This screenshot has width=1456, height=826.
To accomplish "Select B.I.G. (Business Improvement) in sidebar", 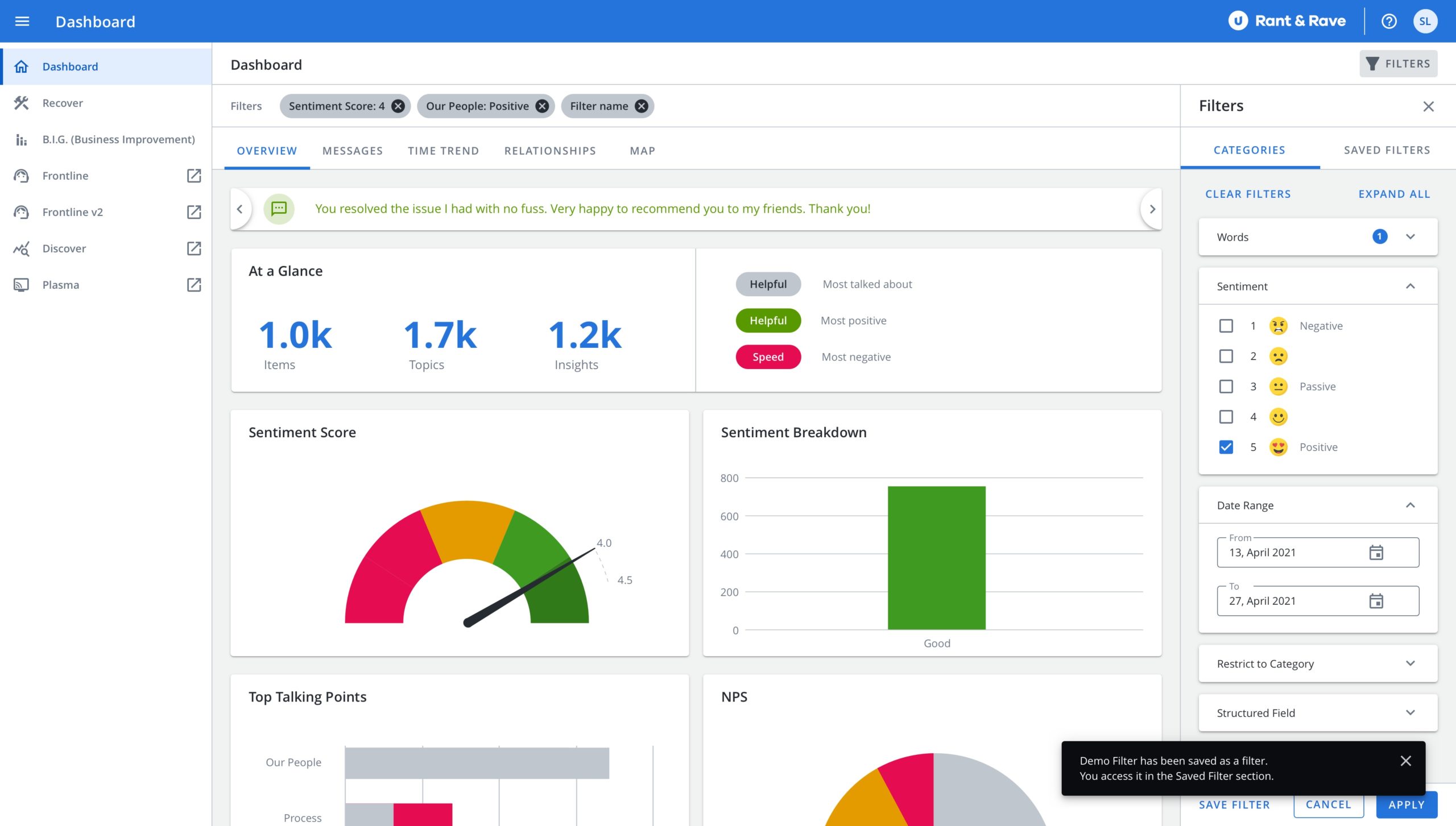I will pos(107,139).
